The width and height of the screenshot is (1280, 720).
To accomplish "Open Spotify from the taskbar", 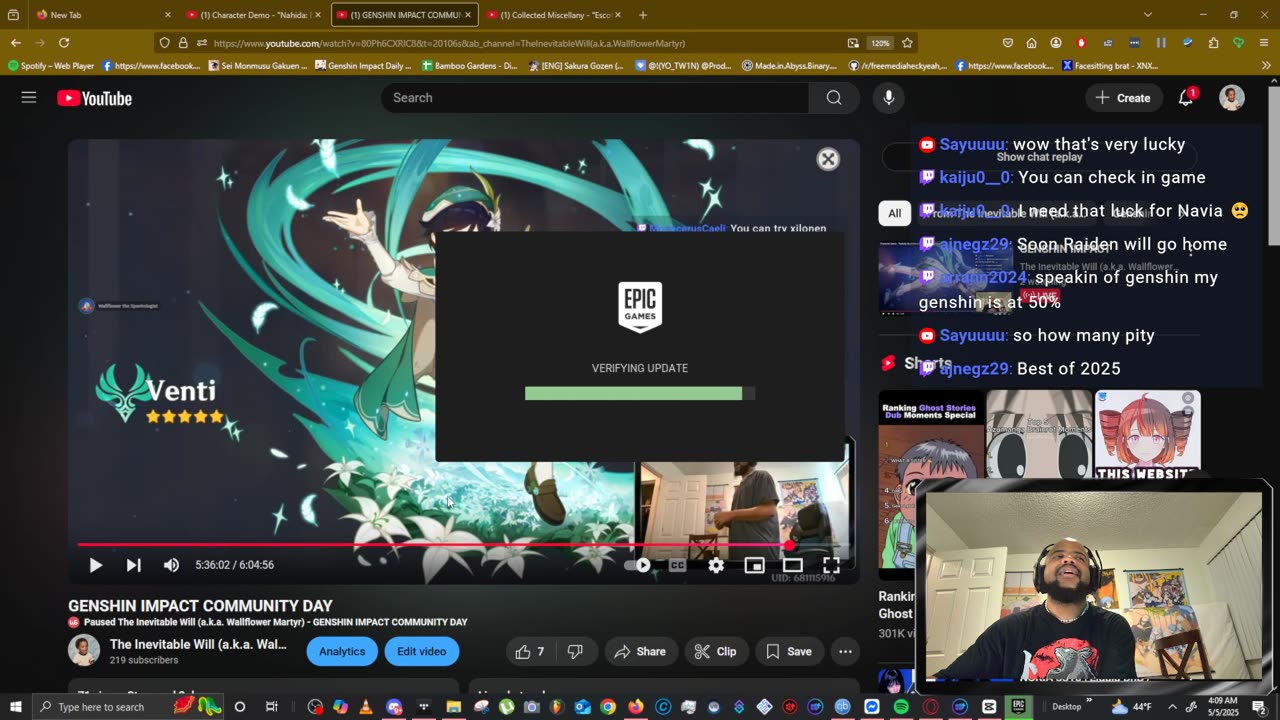I will [901, 707].
